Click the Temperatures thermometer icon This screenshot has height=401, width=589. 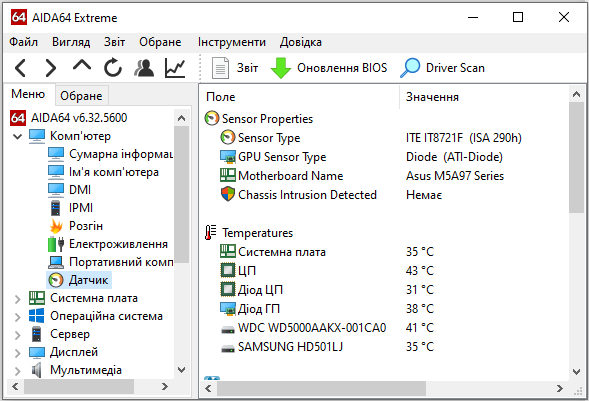click(210, 232)
